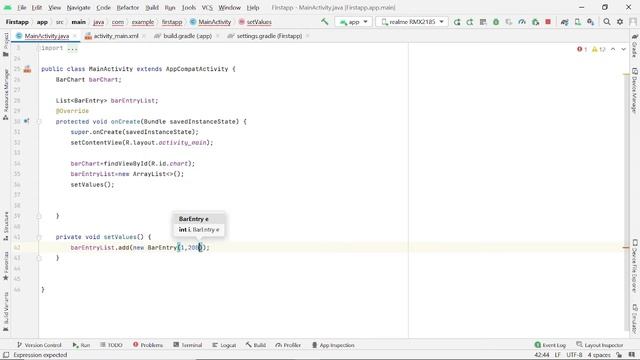Close the MainActivity.java tab
Viewport: 640px width, 360px height.
pyautogui.click(x=75, y=36)
